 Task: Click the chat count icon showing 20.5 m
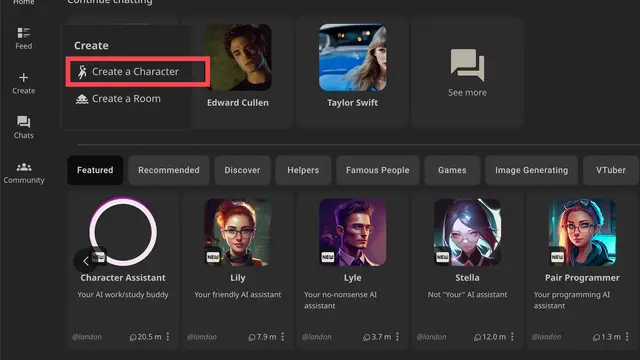point(133,337)
